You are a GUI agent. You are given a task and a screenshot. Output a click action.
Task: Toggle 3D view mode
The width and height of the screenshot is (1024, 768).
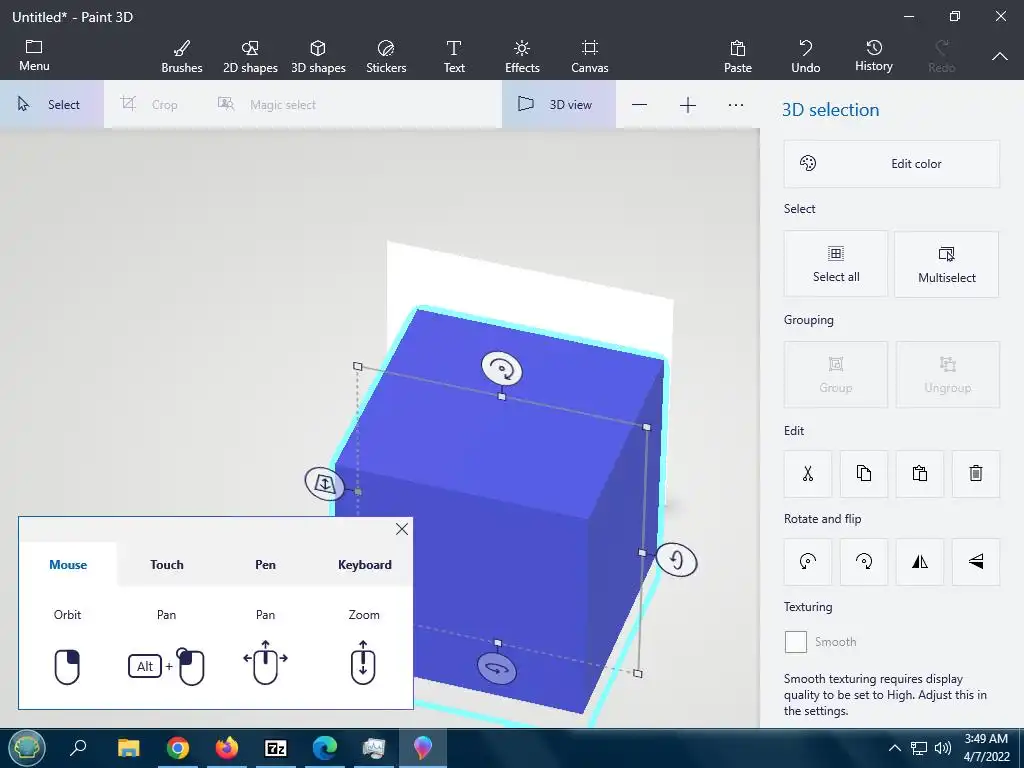pos(558,104)
